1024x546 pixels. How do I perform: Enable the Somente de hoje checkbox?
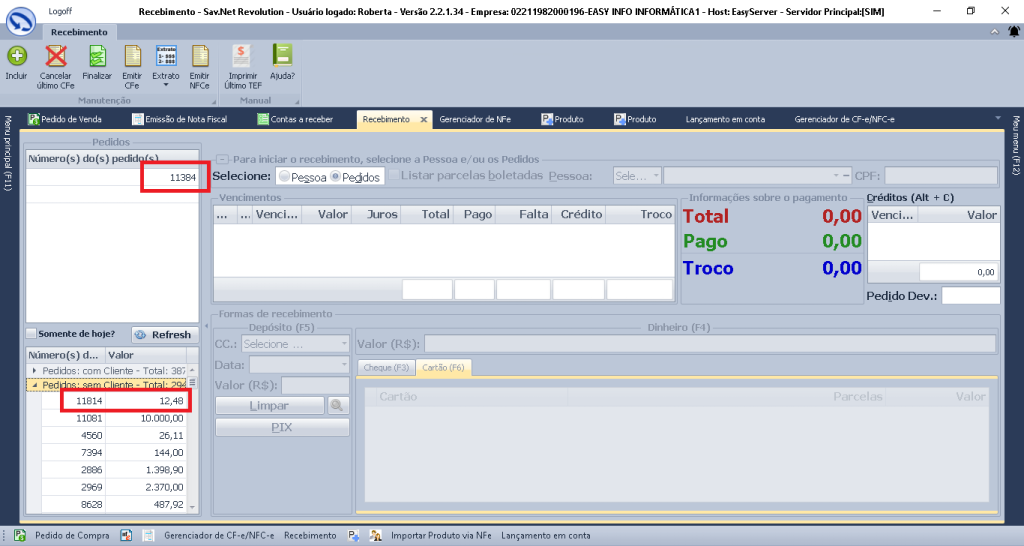[32, 334]
